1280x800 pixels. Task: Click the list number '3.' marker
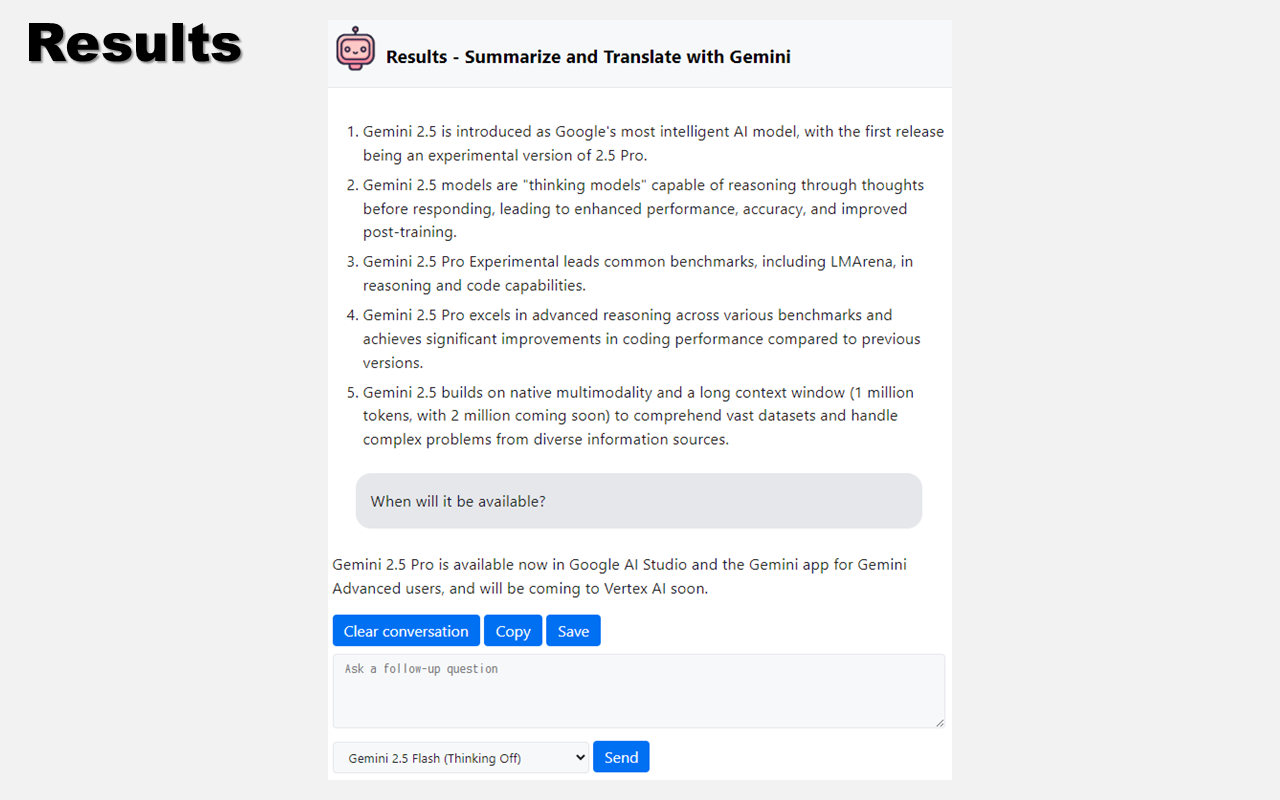pyautogui.click(x=351, y=262)
